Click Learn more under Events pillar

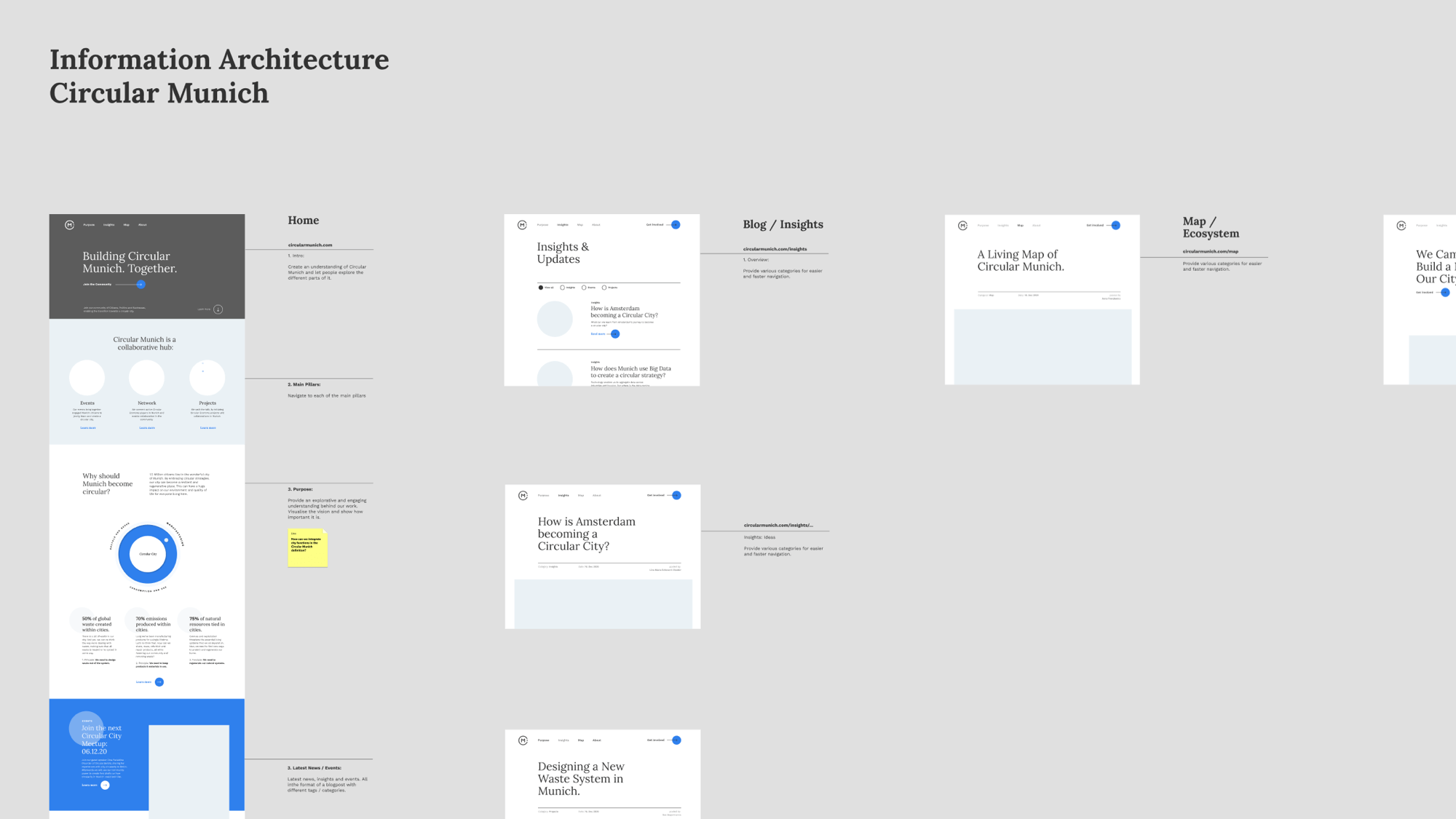coord(87,428)
